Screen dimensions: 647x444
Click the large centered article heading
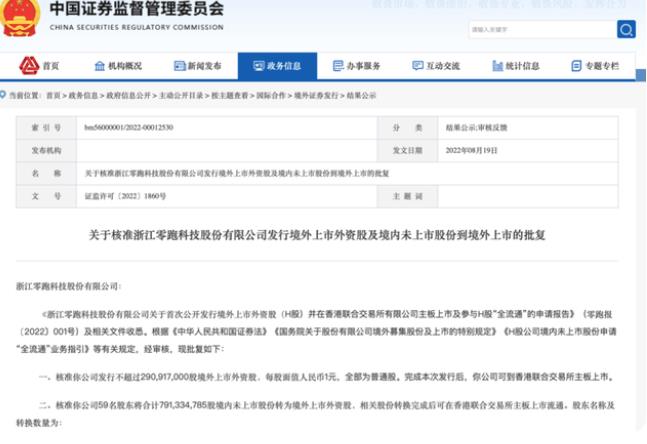pyautogui.click(x=317, y=235)
